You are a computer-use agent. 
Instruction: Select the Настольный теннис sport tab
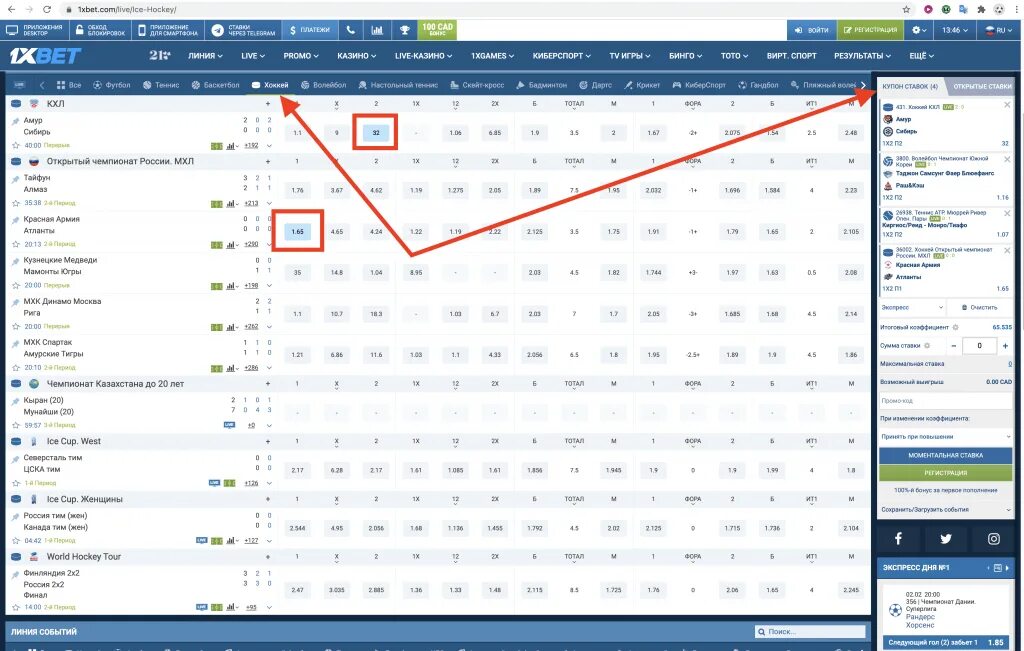398,85
